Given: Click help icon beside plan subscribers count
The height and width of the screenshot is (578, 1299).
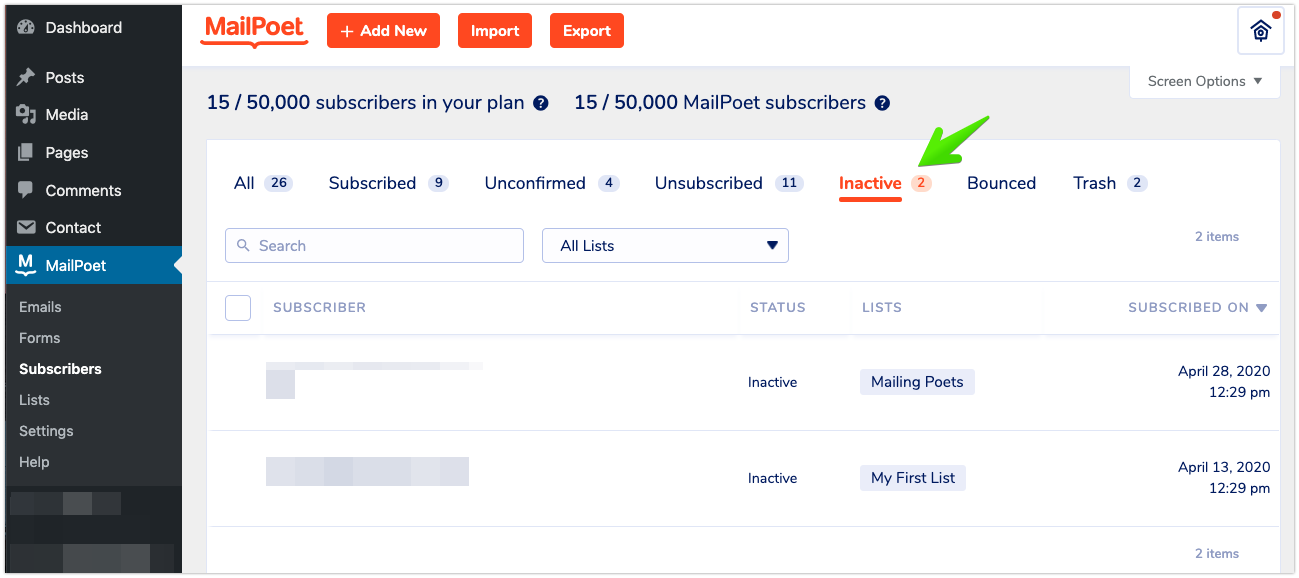Looking at the screenshot, I should pos(541,103).
